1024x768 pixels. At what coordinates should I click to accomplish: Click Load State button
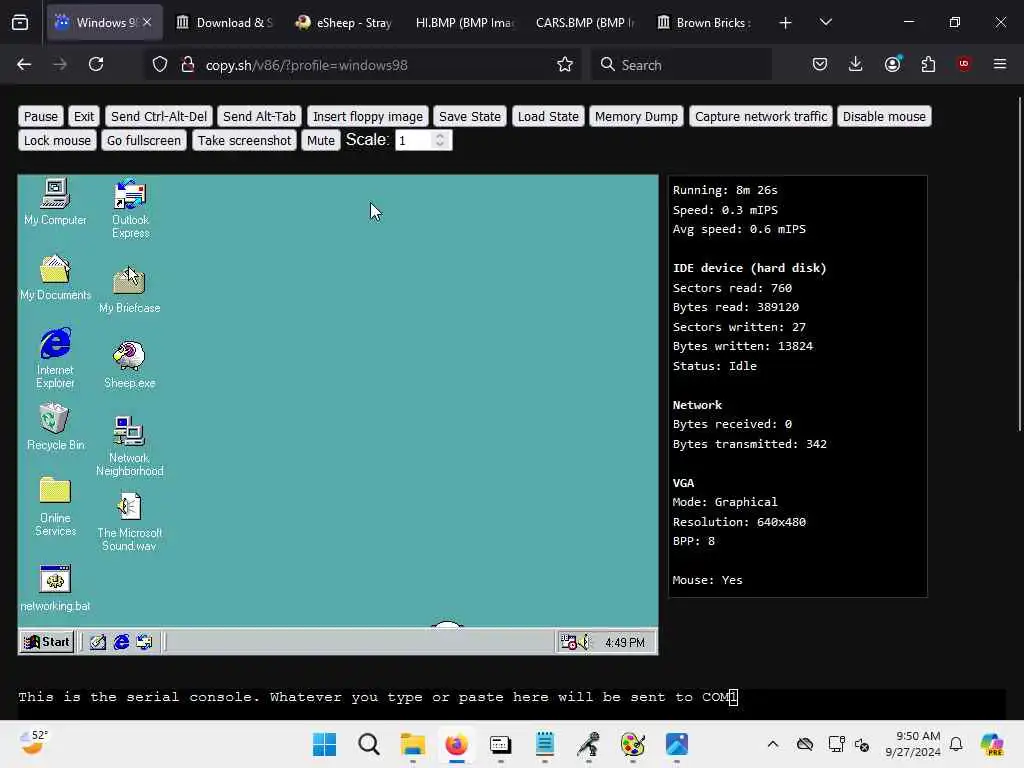(548, 116)
